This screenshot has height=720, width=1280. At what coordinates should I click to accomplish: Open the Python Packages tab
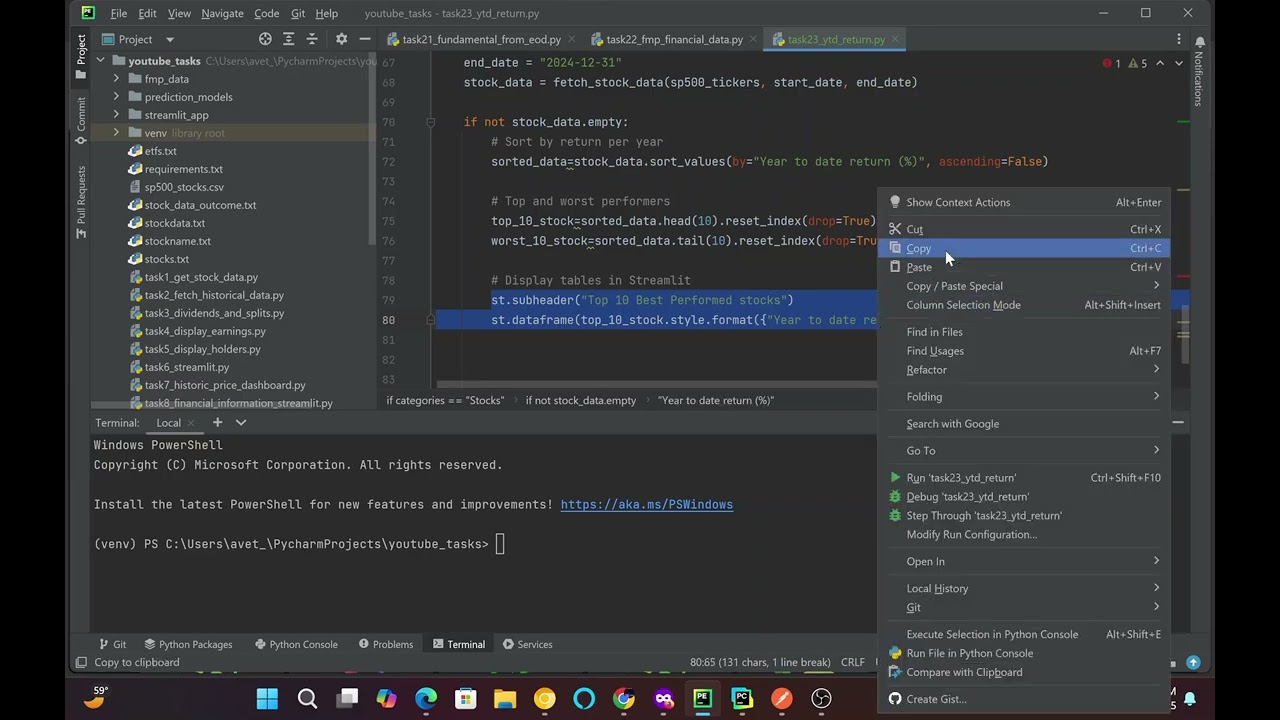coord(188,645)
